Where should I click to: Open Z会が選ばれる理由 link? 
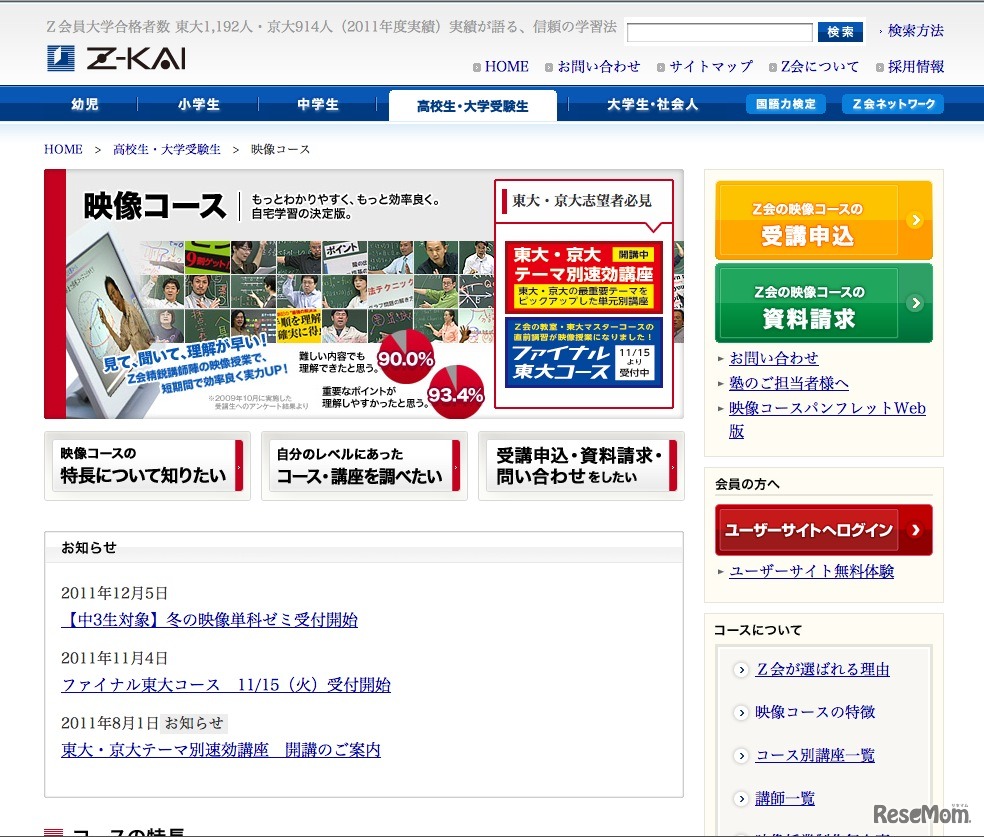click(822, 669)
